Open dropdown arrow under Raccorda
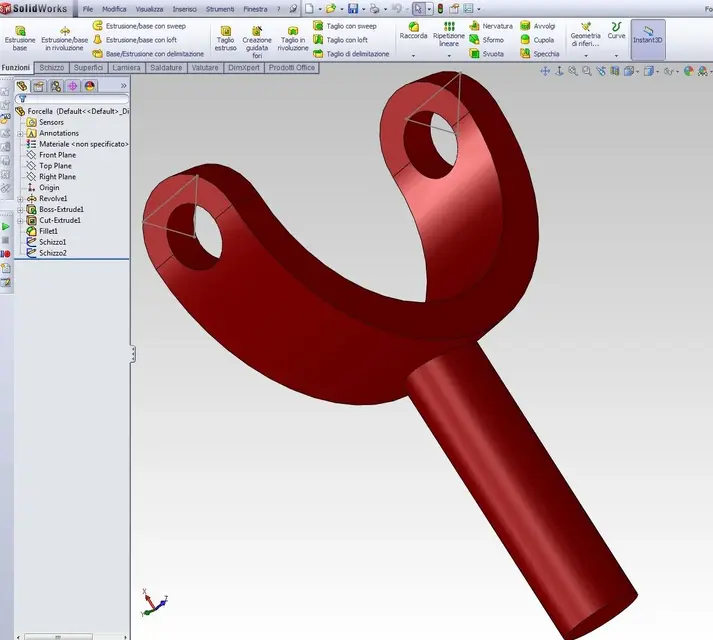 (x=413, y=56)
